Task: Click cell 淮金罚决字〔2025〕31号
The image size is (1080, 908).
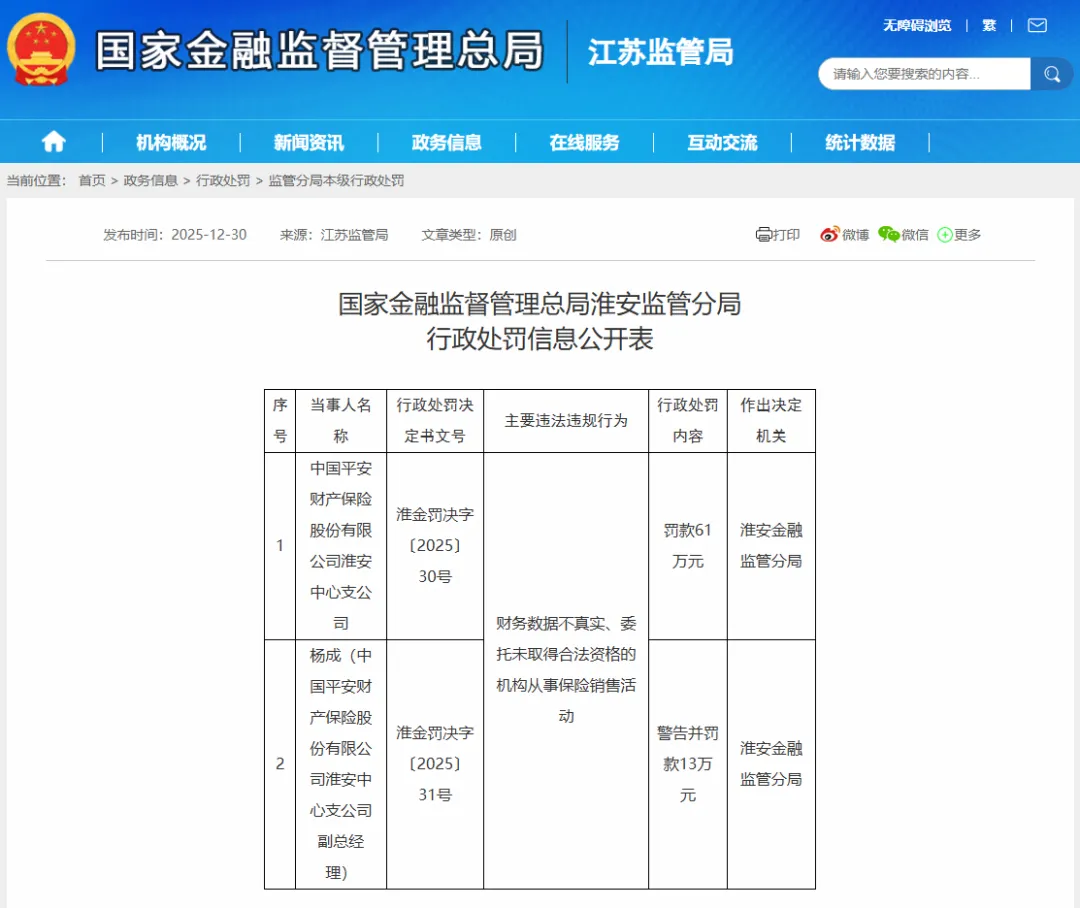Action: (435, 764)
